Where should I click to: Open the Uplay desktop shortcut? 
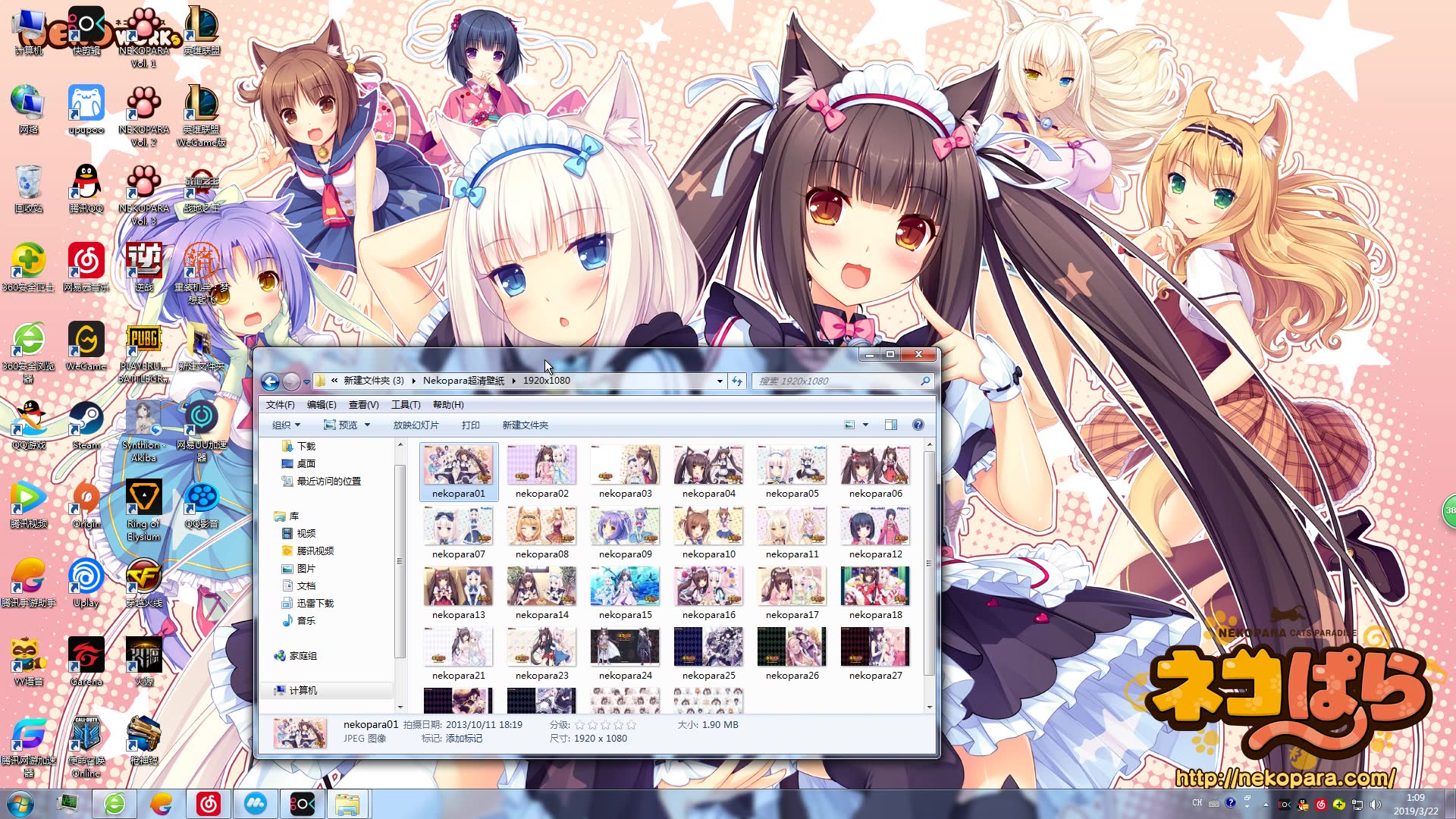[86, 582]
